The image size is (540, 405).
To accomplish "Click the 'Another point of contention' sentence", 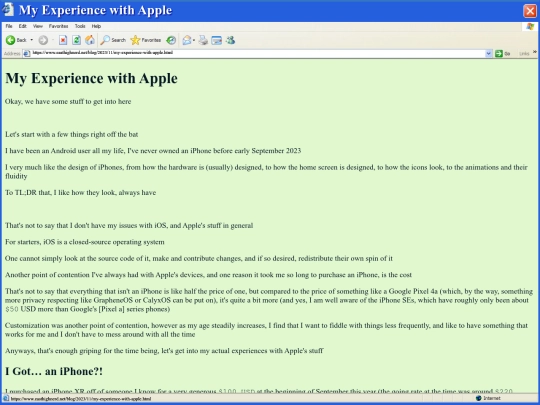I will coord(208,275).
